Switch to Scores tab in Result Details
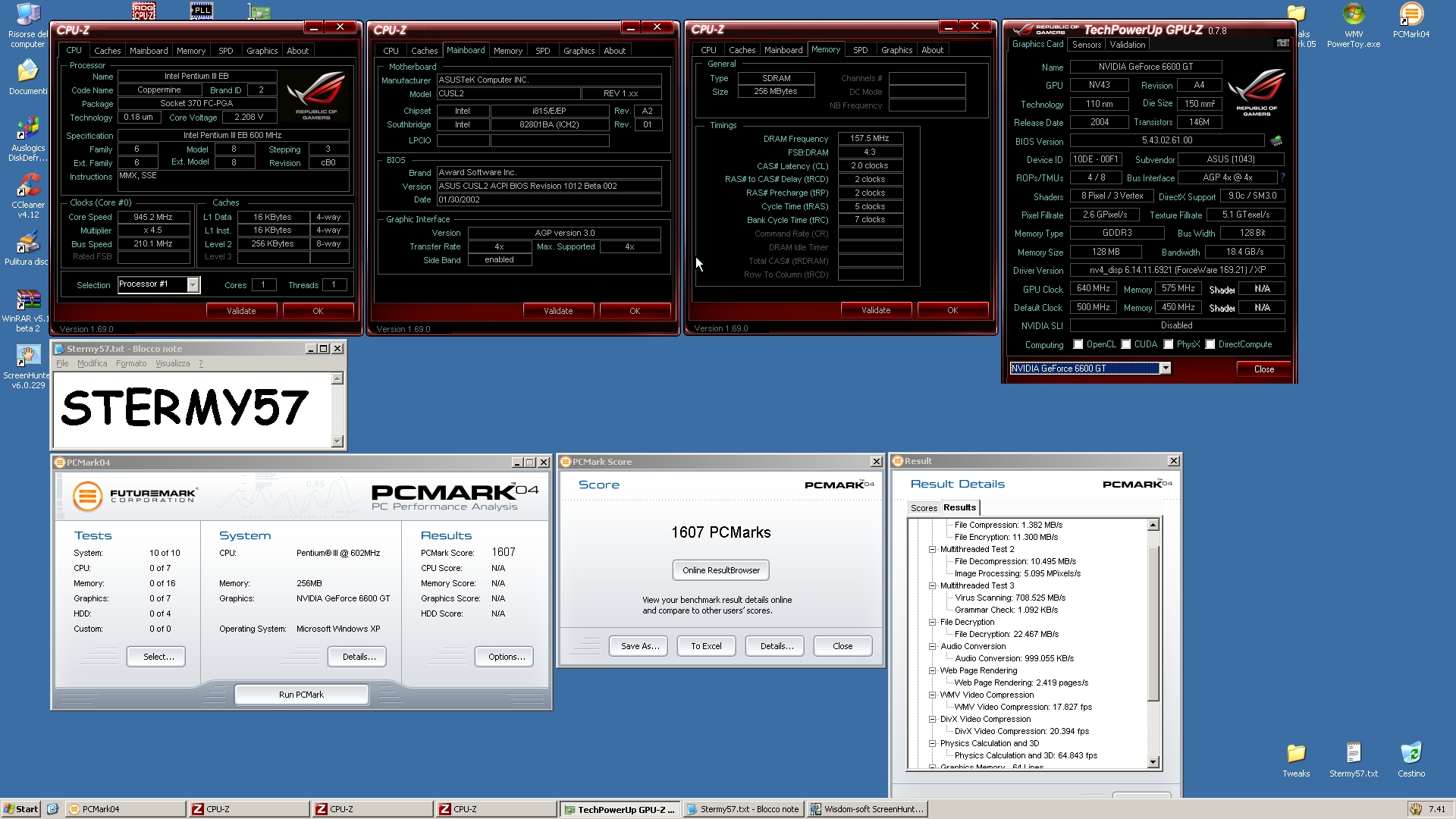1456x819 pixels. click(924, 508)
